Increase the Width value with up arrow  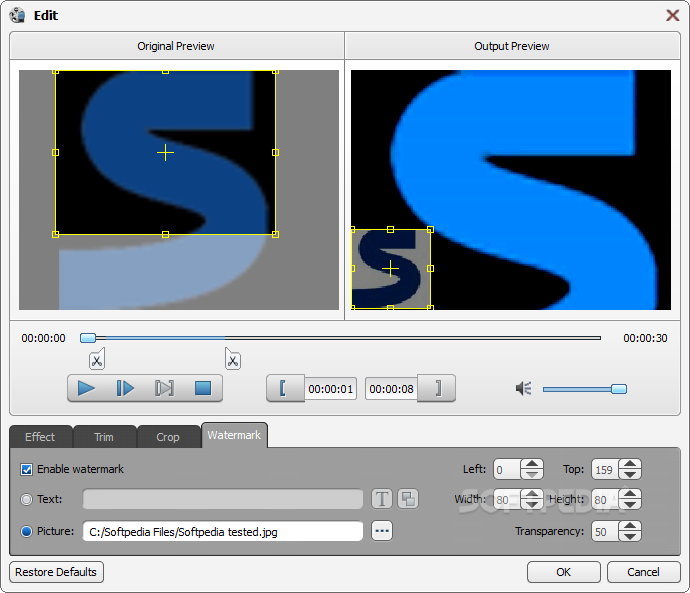(532, 494)
